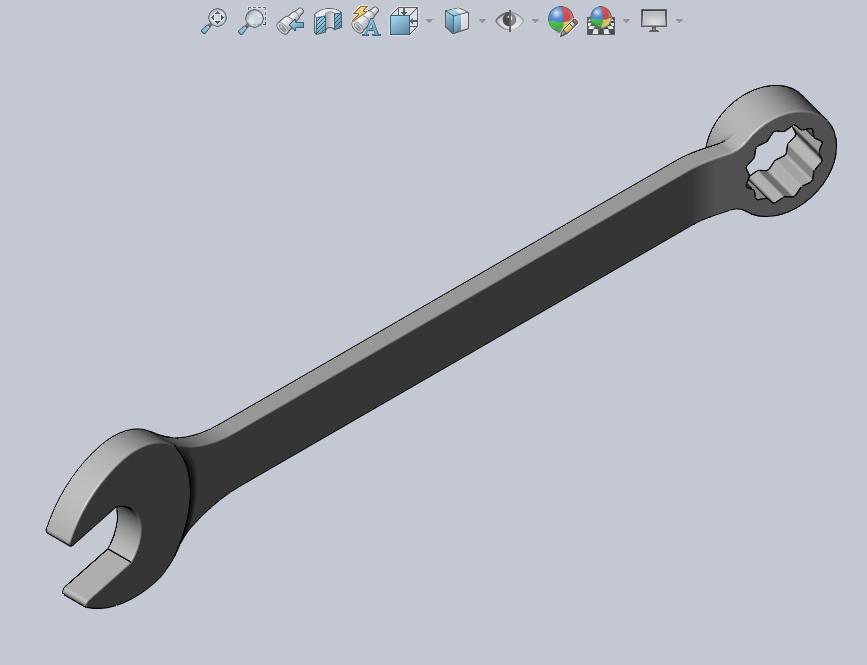Toggle the Hide/Show Items eye icon
Viewport: 867px width, 665px height.
[509, 21]
